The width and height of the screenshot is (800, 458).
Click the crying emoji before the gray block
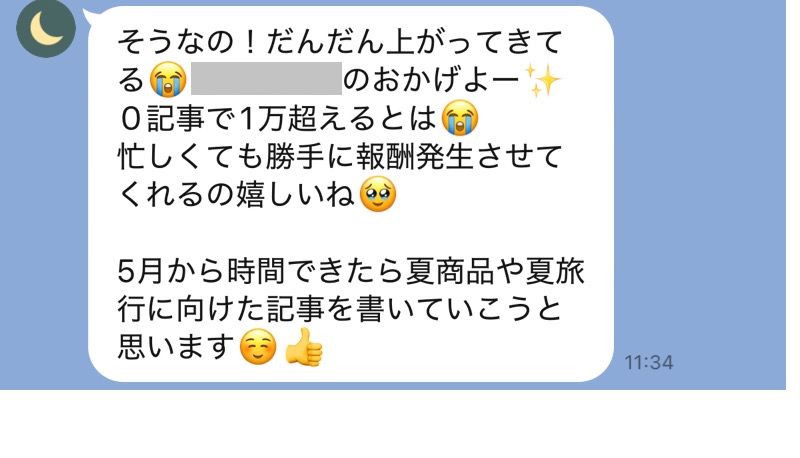coord(168,80)
